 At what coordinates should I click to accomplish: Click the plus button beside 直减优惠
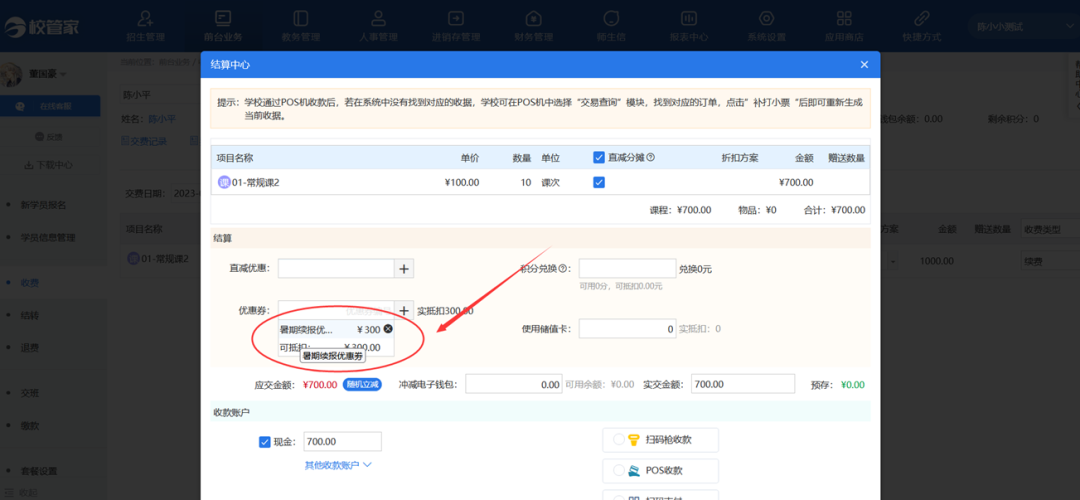(x=404, y=268)
